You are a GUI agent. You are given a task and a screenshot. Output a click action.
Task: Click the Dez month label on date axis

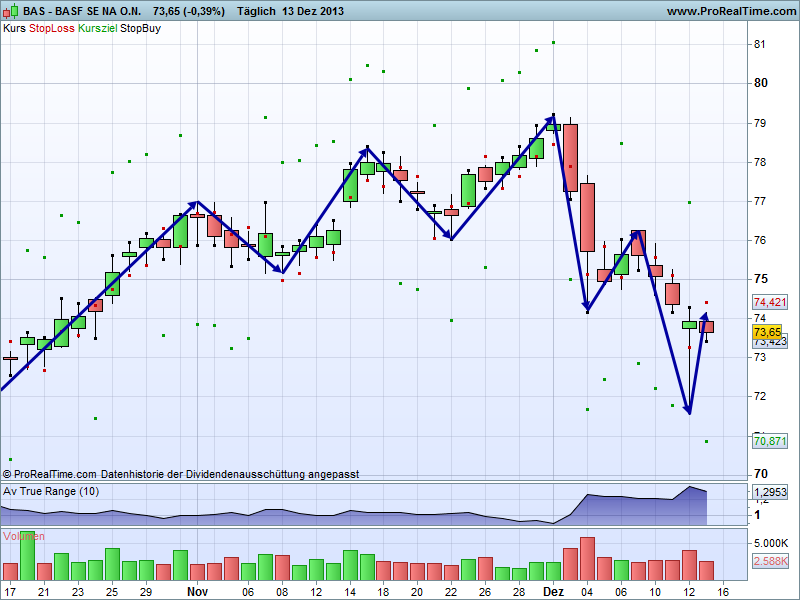pyautogui.click(x=554, y=592)
